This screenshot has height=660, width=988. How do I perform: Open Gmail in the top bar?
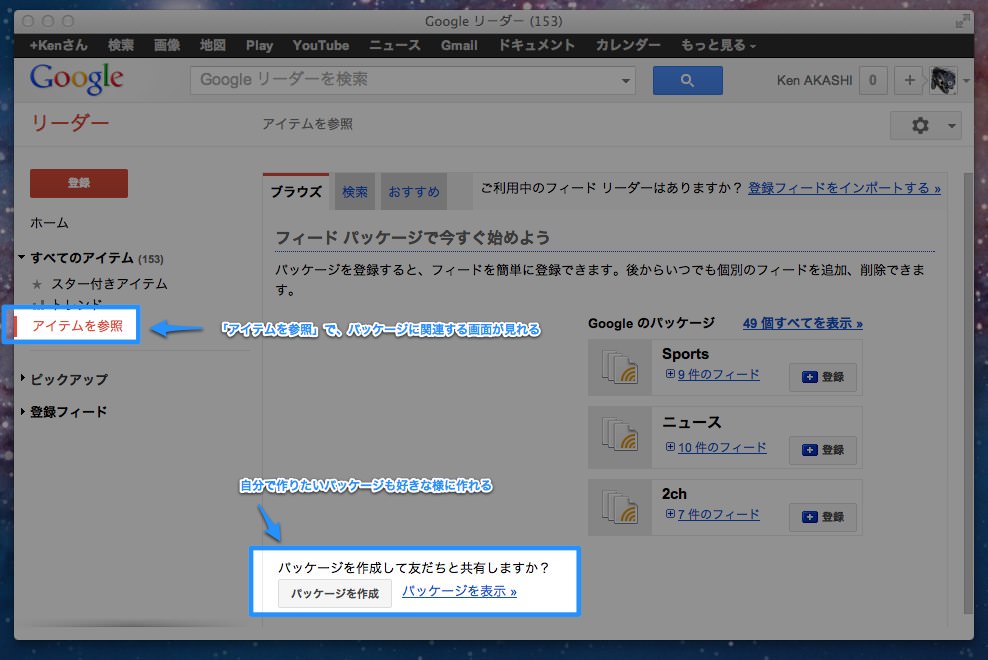coord(459,45)
